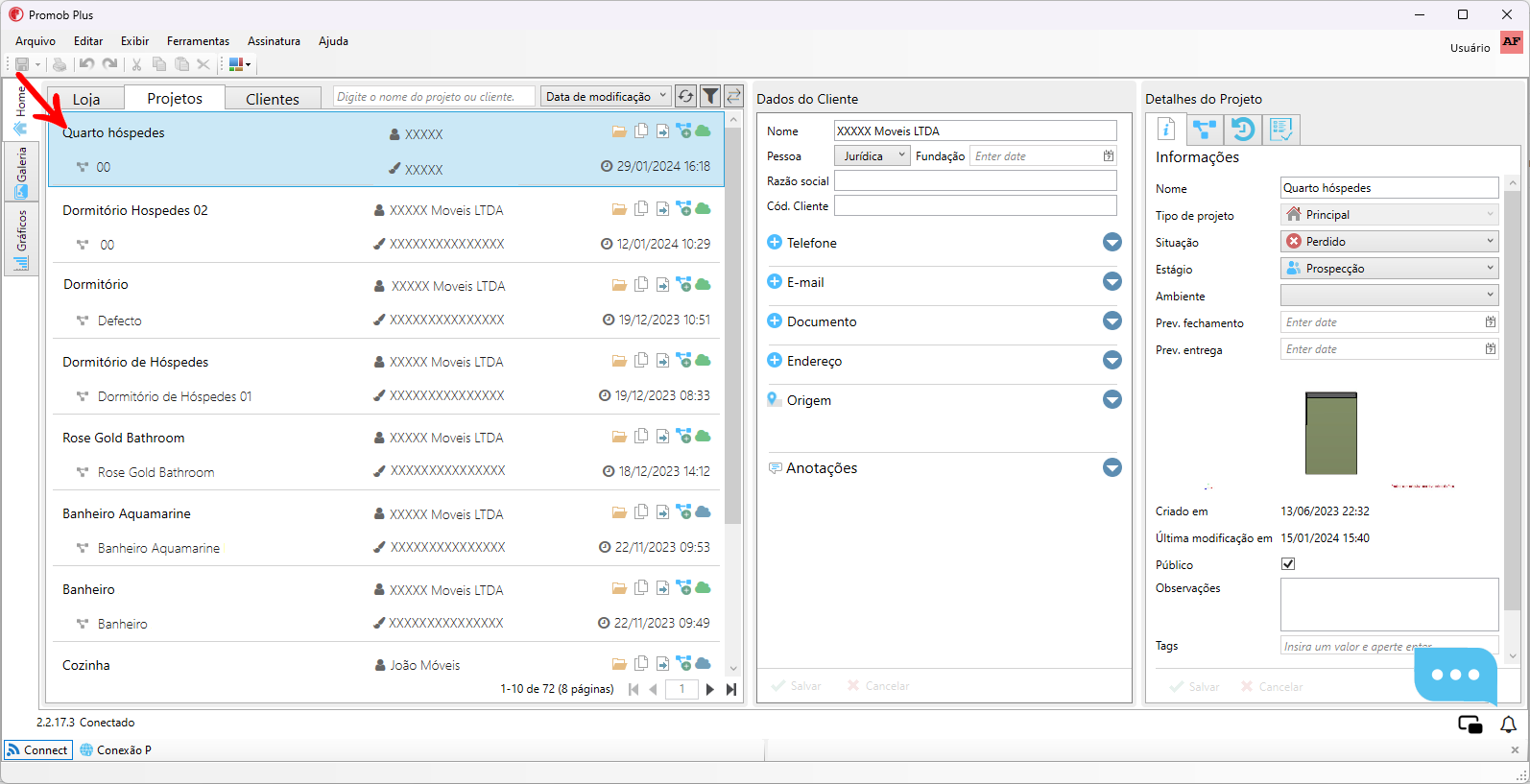The width and height of the screenshot is (1530, 784).
Task: Click the print icon in the toolbar
Action: coord(60,64)
